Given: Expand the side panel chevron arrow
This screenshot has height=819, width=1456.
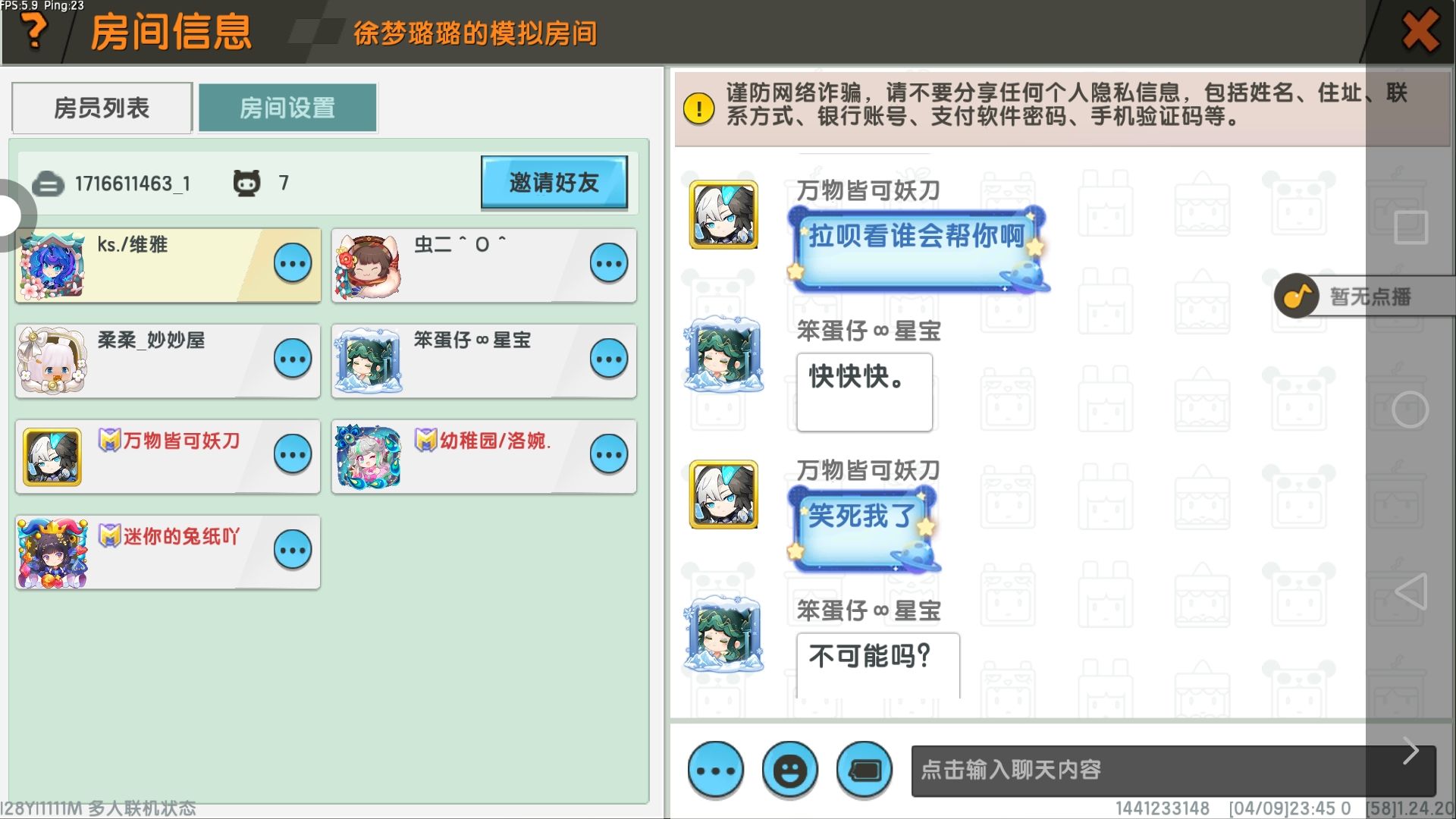Looking at the screenshot, I should pos(1410,751).
